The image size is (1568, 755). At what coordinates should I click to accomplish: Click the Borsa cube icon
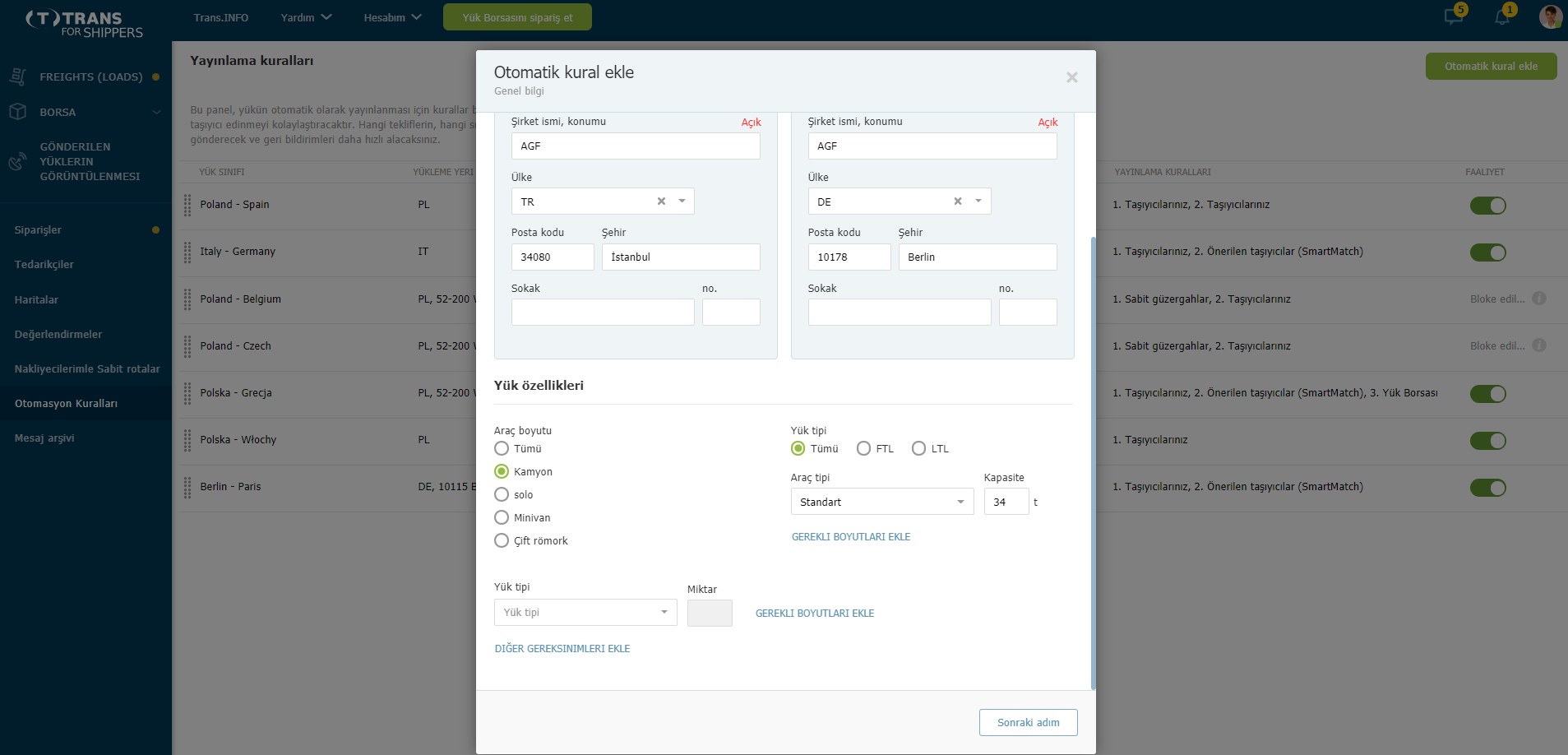click(x=18, y=112)
